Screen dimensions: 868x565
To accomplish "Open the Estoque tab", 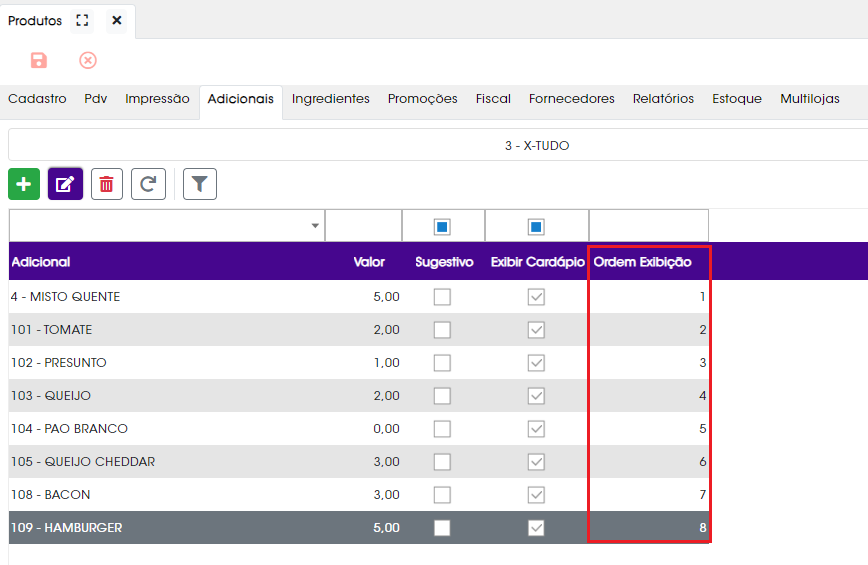I will 737,99.
